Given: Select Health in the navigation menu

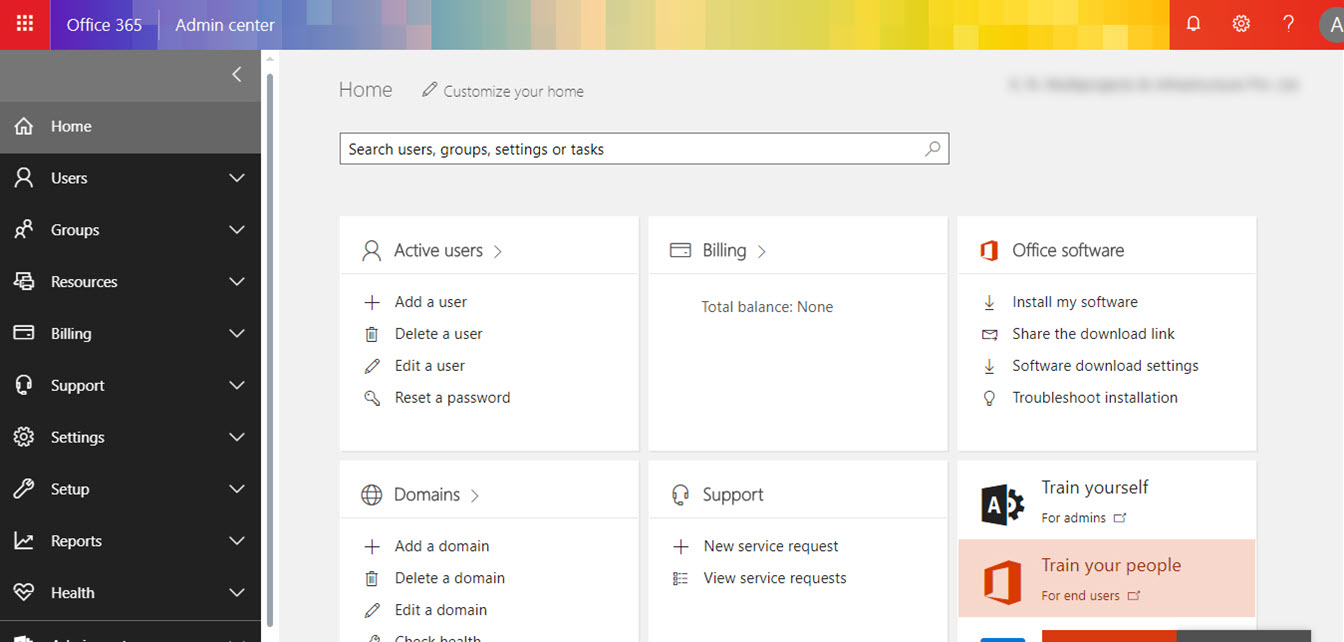Looking at the screenshot, I should (x=130, y=593).
